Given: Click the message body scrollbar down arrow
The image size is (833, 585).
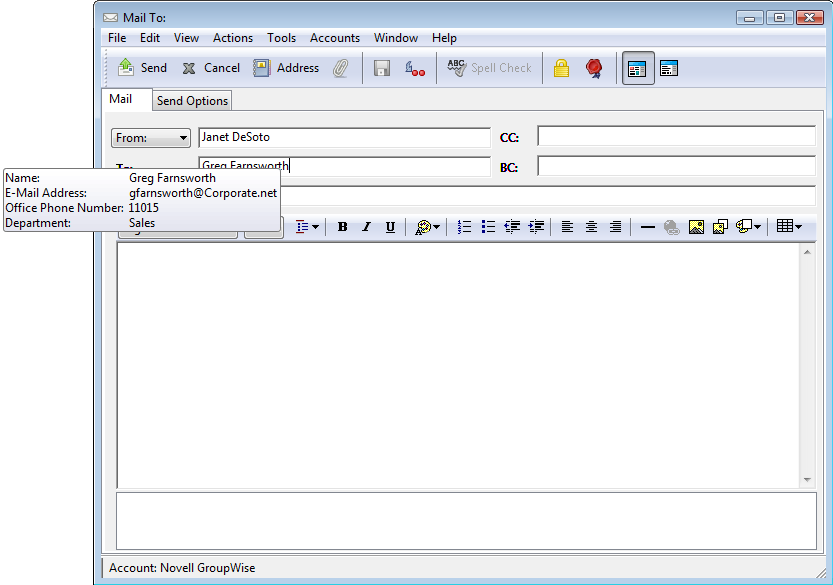Looking at the screenshot, I should pos(807,480).
